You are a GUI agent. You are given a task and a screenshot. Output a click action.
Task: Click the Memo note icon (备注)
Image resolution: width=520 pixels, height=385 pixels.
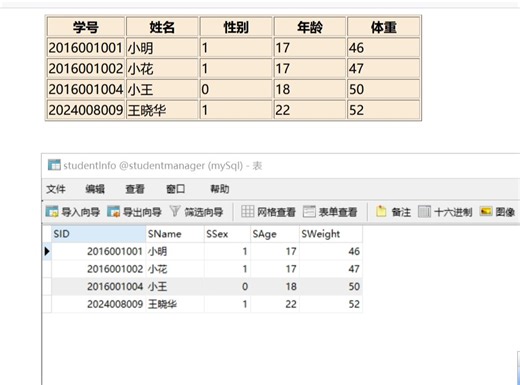click(x=381, y=211)
